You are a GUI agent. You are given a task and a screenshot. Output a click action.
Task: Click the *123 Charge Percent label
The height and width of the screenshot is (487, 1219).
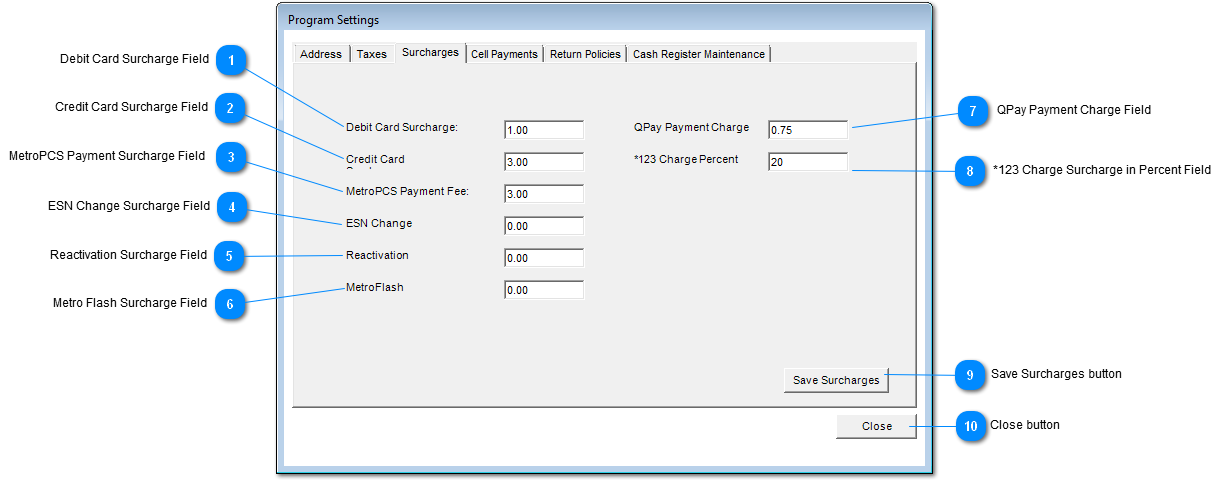(686, 159)
